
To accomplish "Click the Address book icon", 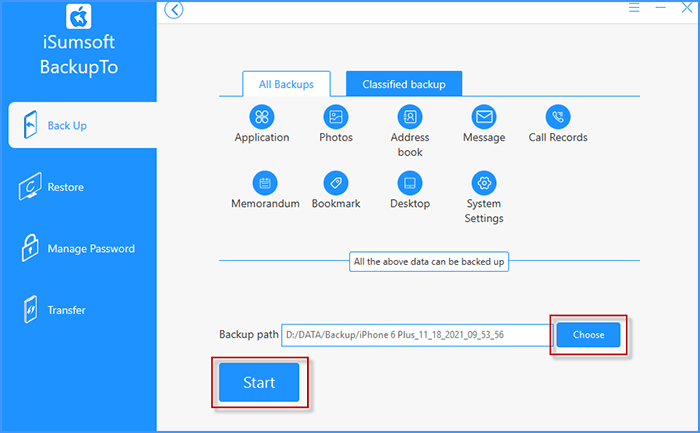I will tap(410, 117).
